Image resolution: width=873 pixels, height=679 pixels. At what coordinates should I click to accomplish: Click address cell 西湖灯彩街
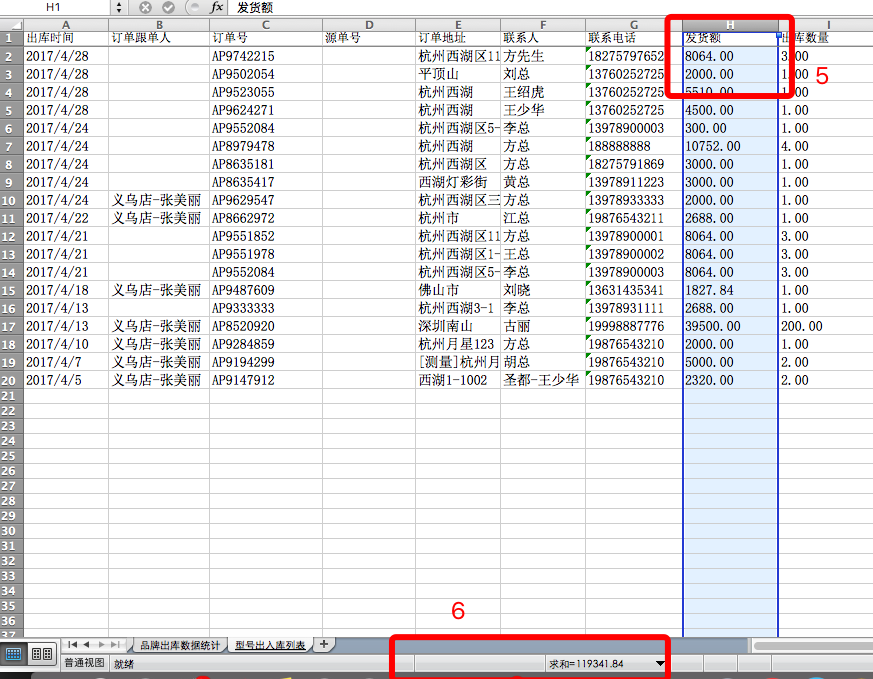[458, 182]
